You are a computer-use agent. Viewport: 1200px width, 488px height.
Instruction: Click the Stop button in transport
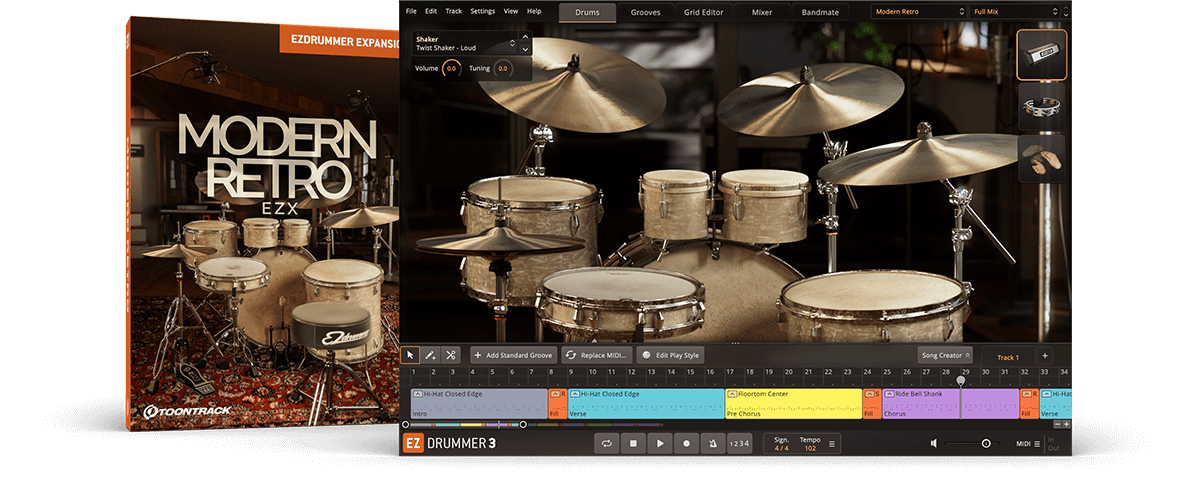coord(633,443)
